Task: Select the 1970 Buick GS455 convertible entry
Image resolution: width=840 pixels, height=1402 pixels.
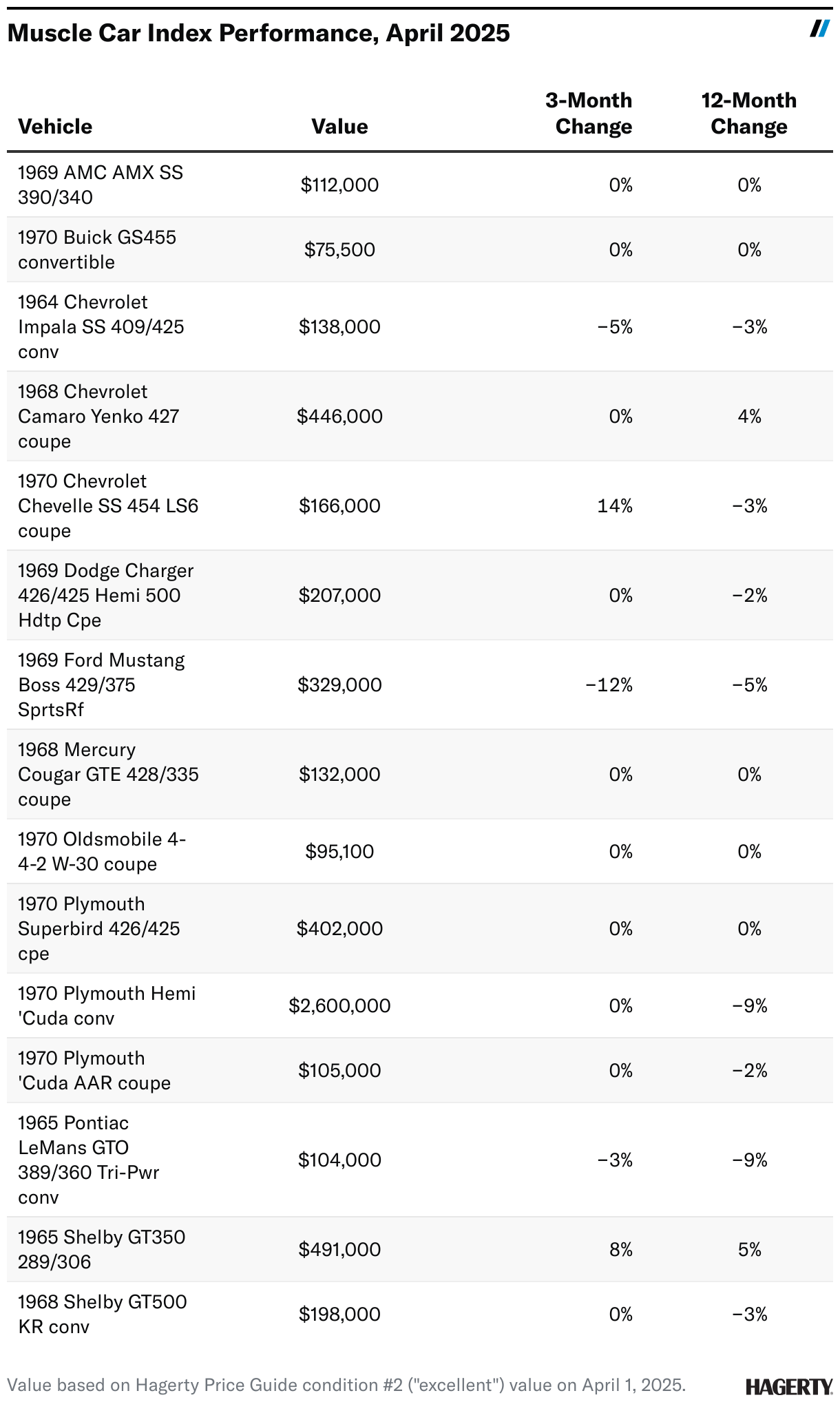Action: (x=97, y=249)
